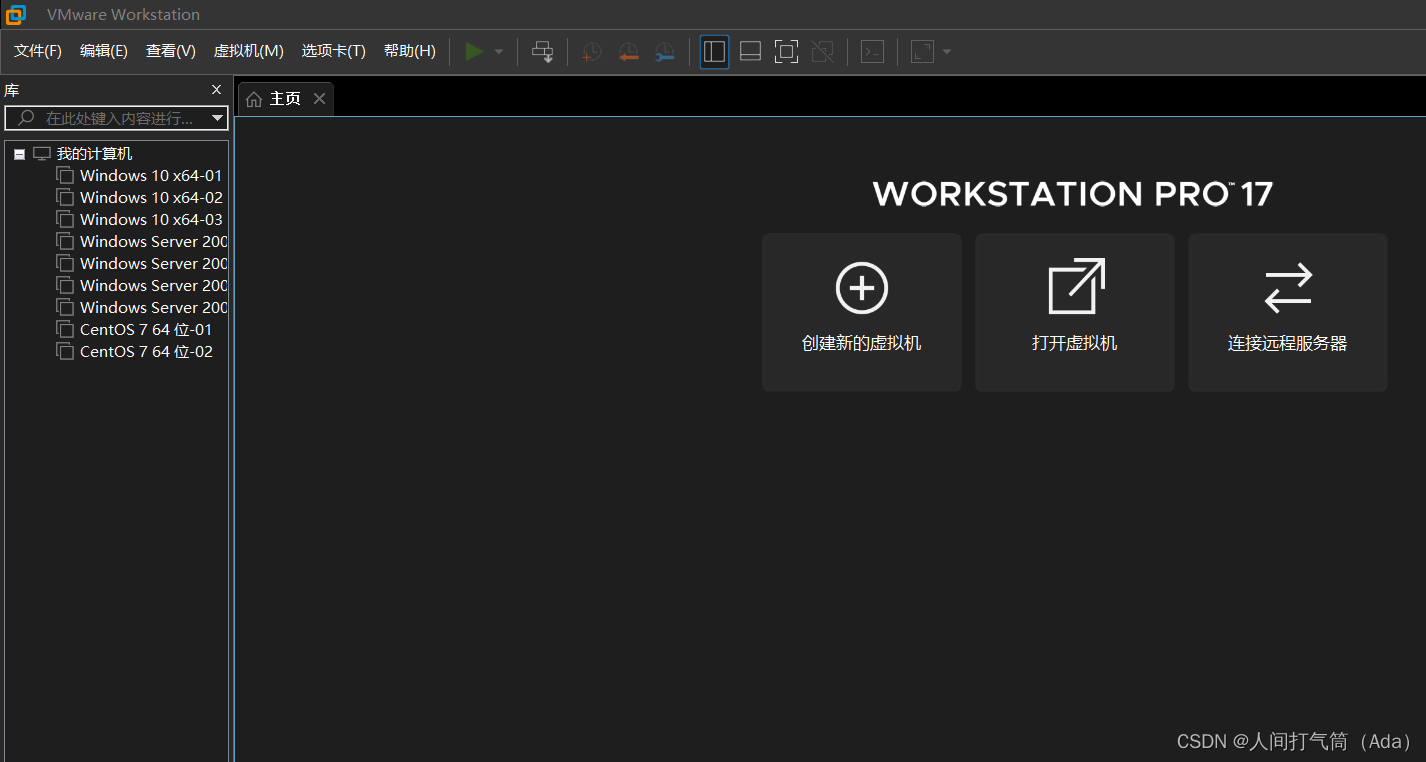Click the console view toolbar icon

coord(872,52)
